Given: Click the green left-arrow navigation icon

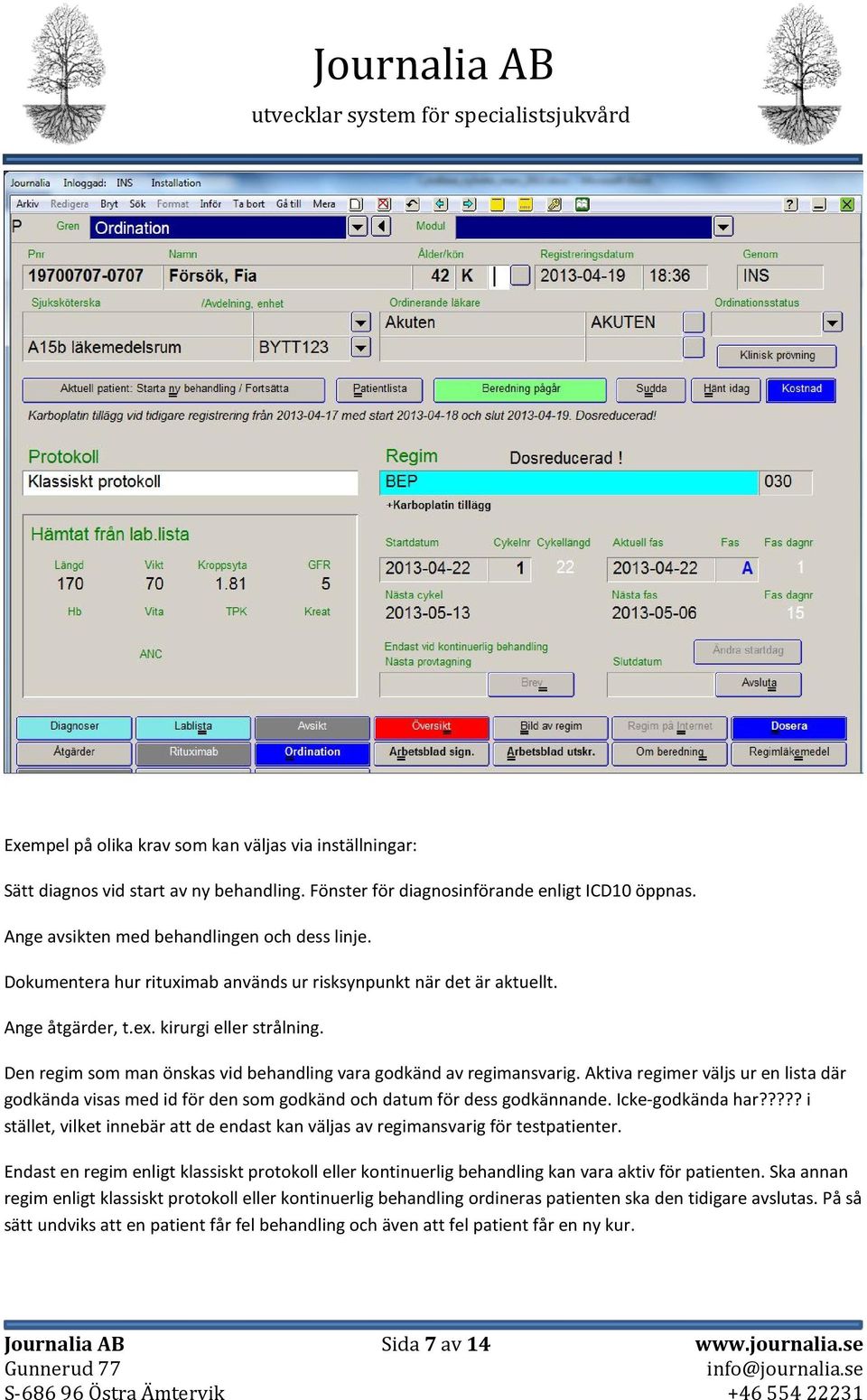Looking at the screenshot, I should [441, 204].
